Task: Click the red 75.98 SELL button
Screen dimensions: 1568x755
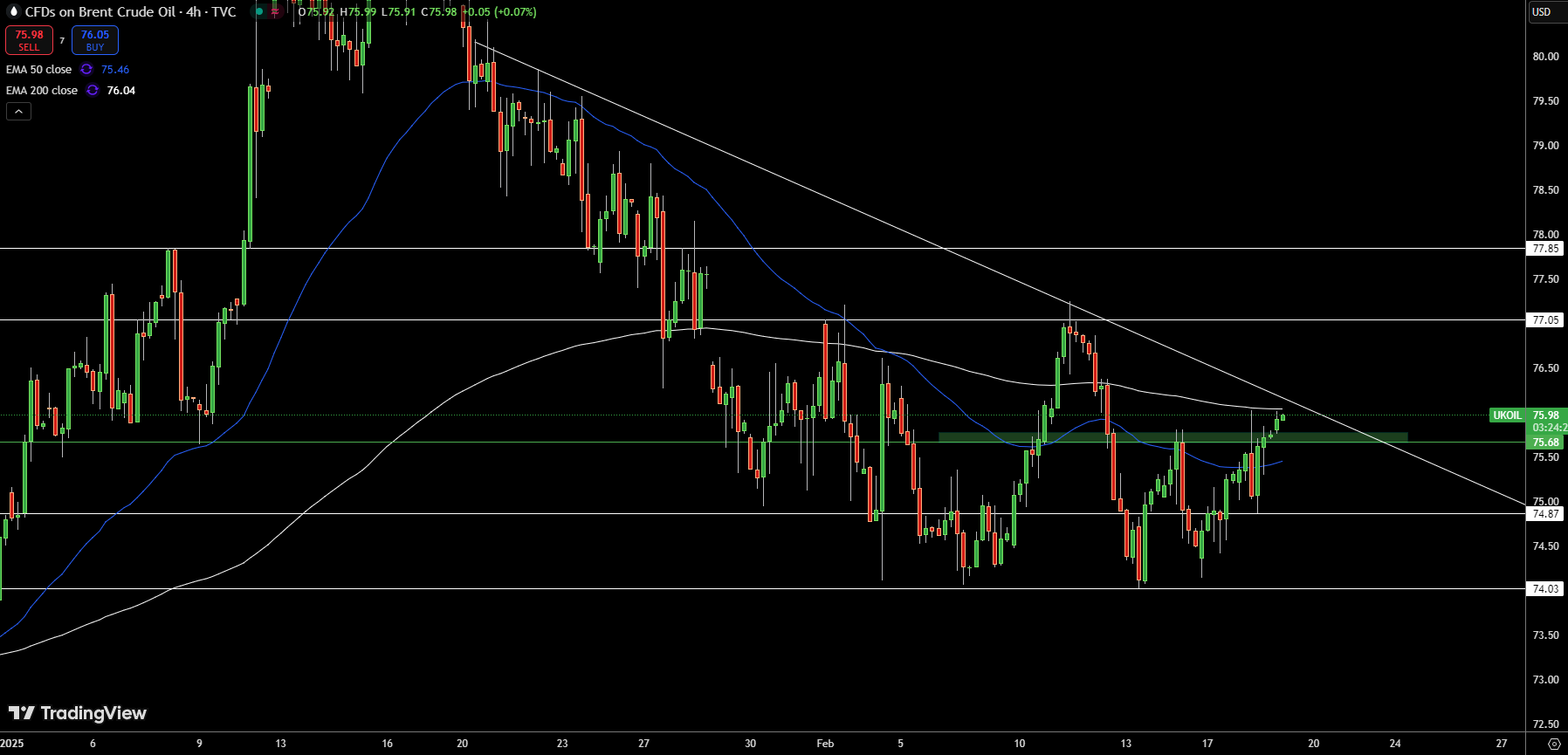Action: pyautogui.click(x=29, y=40)
